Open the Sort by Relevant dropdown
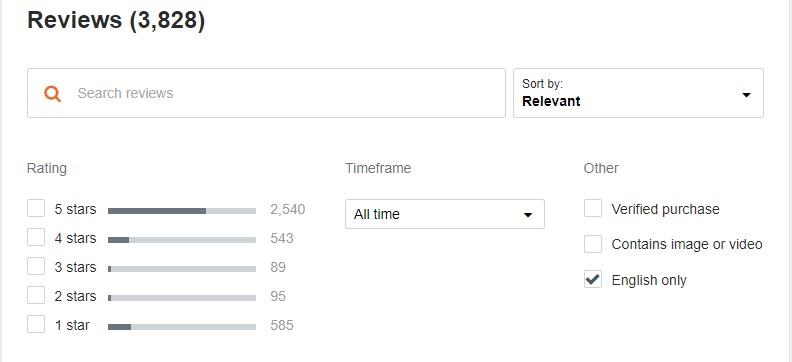The height and width of the screenshot is (362, 792). pos(638,93)
